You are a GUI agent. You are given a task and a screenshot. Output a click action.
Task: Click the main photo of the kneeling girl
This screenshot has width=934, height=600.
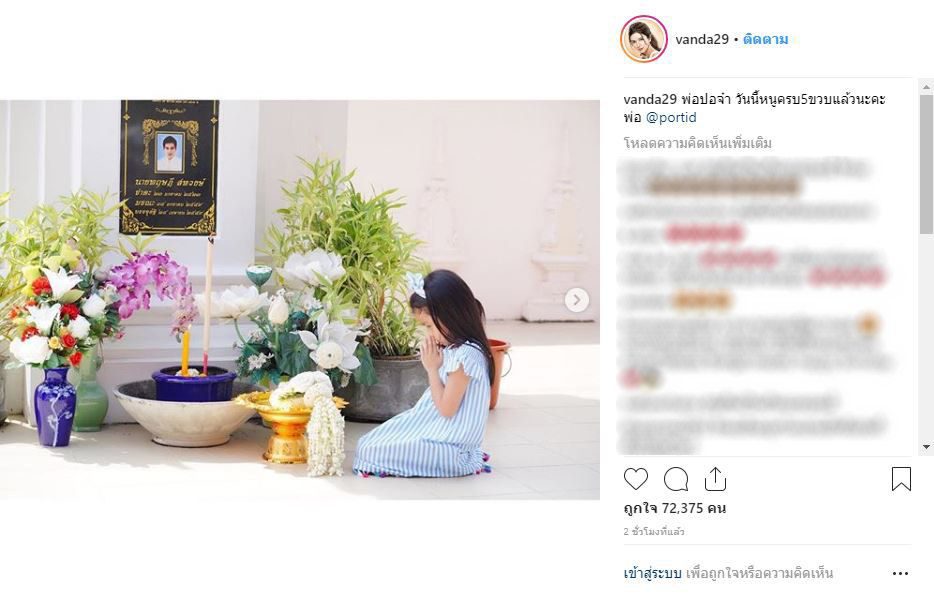[300, 300]
